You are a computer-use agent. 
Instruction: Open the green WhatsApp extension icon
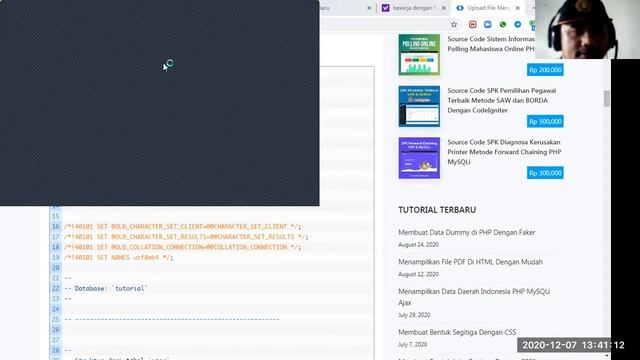503,24
